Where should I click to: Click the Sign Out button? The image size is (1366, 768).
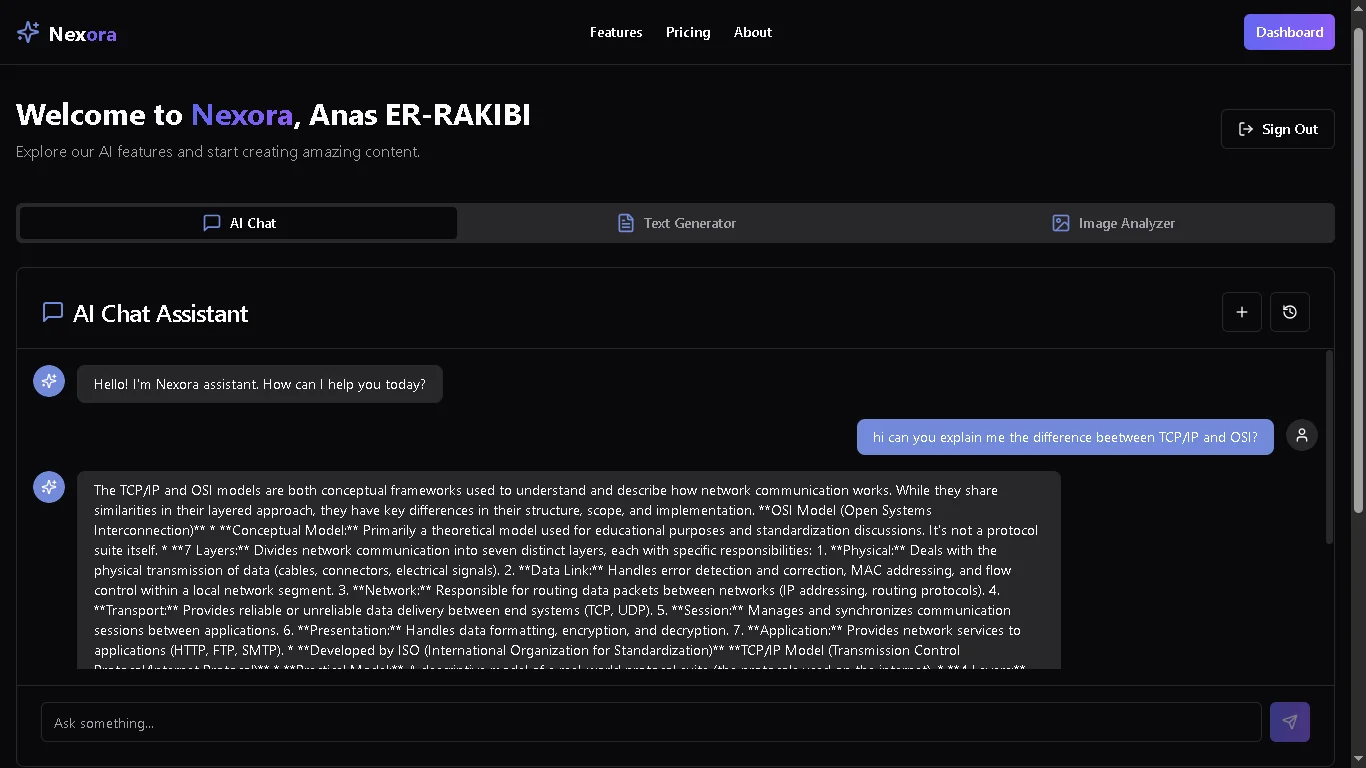coord(1277,128)
